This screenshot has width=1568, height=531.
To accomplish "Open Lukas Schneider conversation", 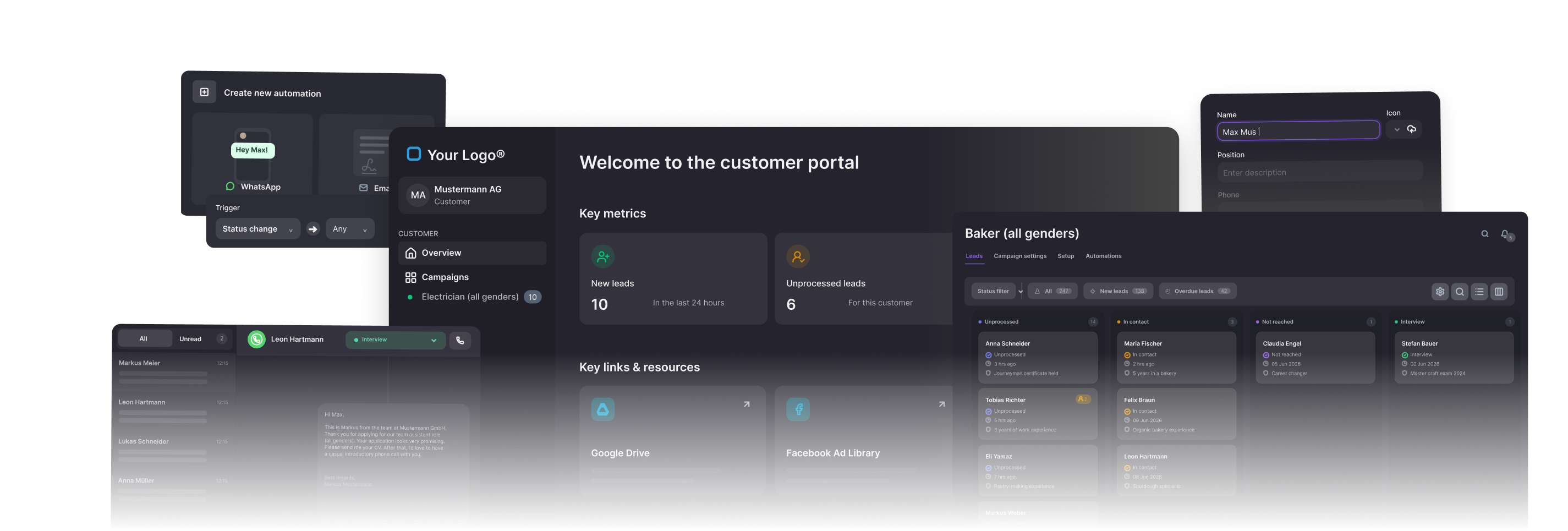I will click(x=173, y=450).
